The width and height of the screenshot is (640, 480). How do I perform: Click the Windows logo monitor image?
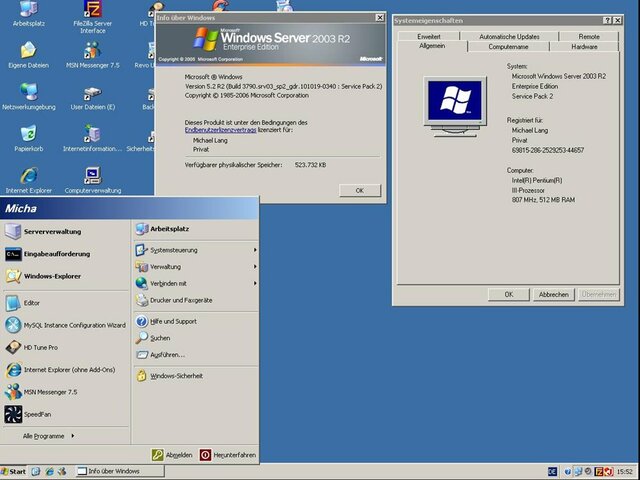point(455,106)
